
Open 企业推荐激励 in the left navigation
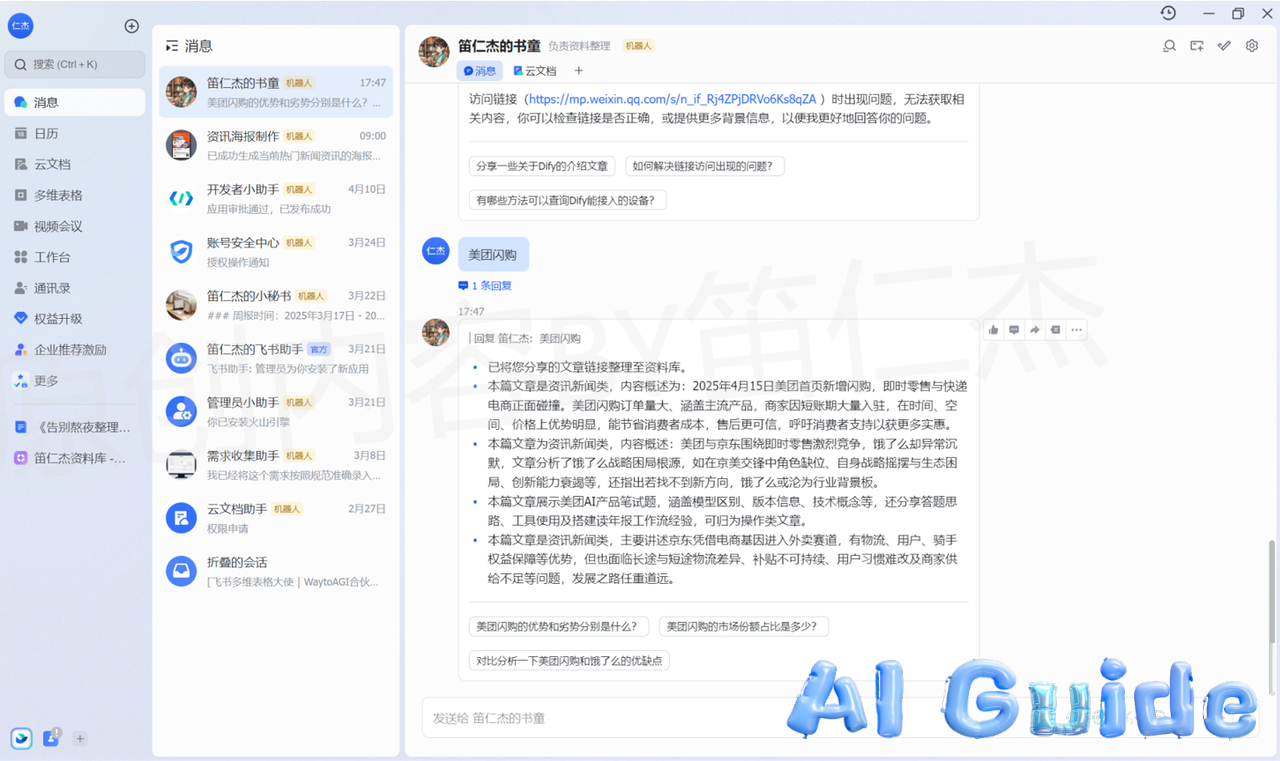(75, 350)
